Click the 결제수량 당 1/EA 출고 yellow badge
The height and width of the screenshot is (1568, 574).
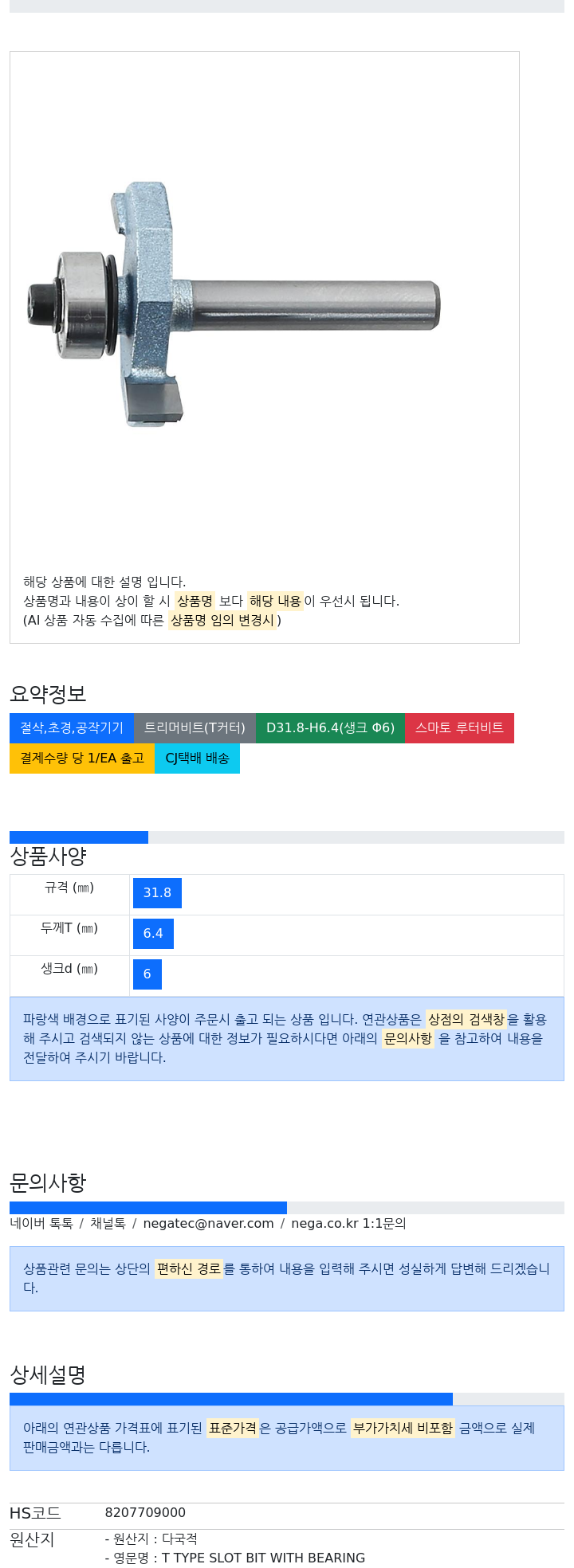82,759
